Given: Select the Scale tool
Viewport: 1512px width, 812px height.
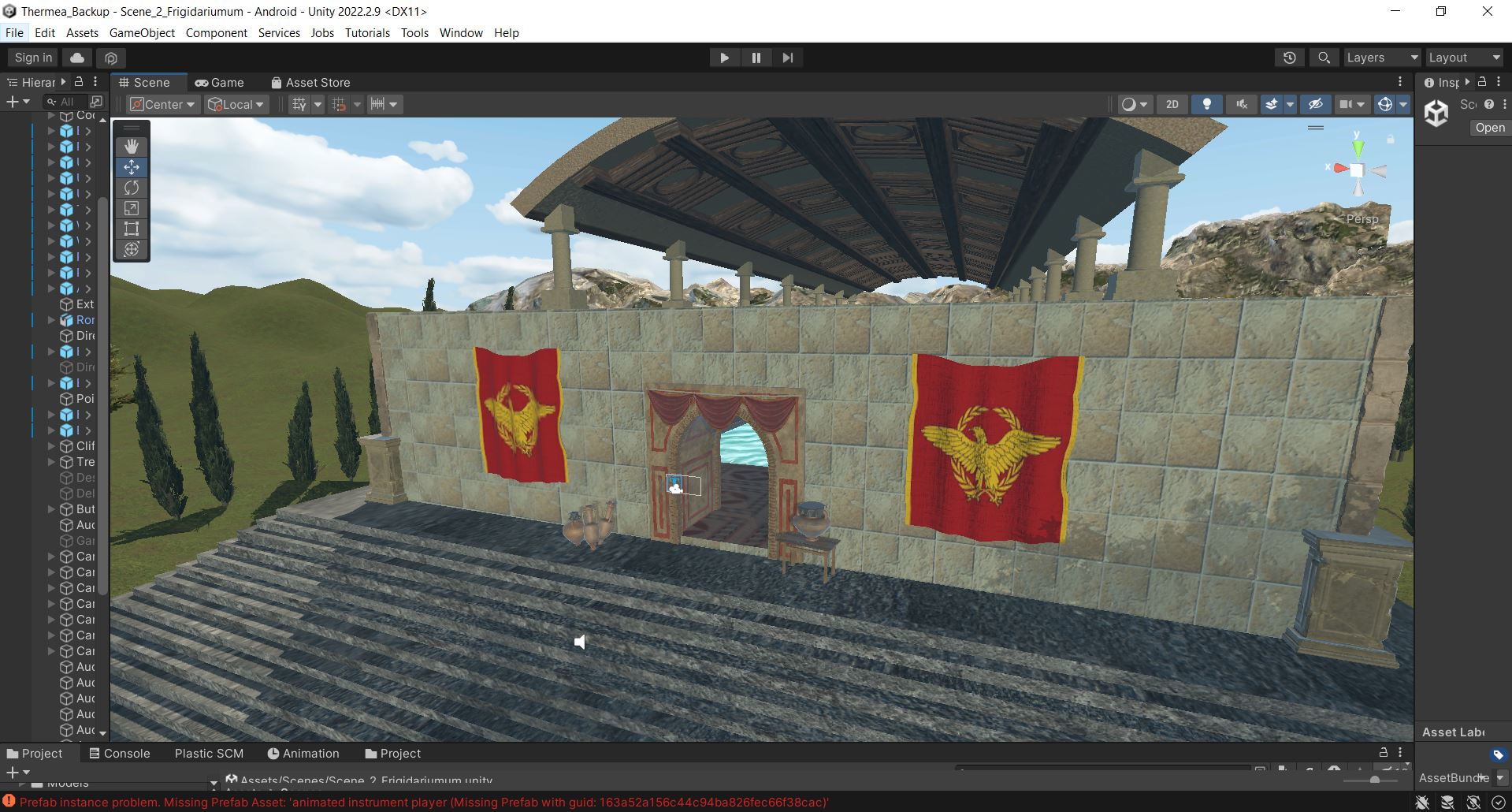Looking at the screenshot, I should [x=132, y=208].
